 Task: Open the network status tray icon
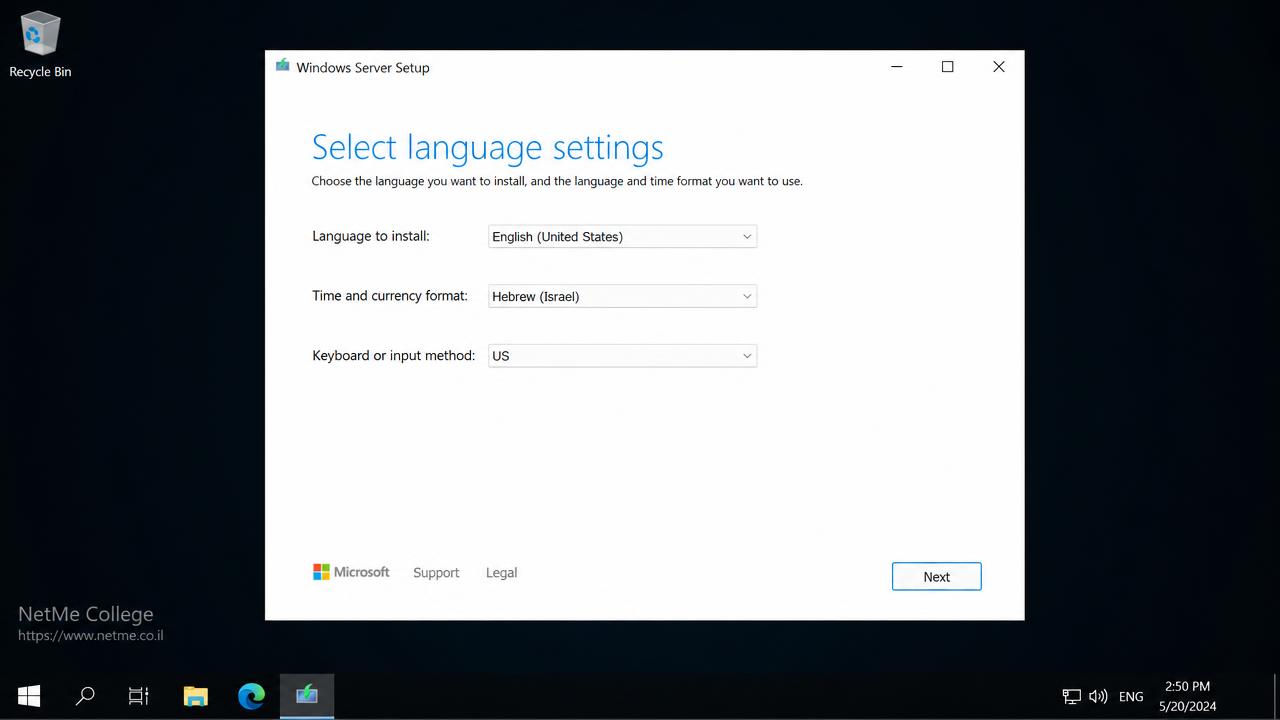[x=1071, y=696]
